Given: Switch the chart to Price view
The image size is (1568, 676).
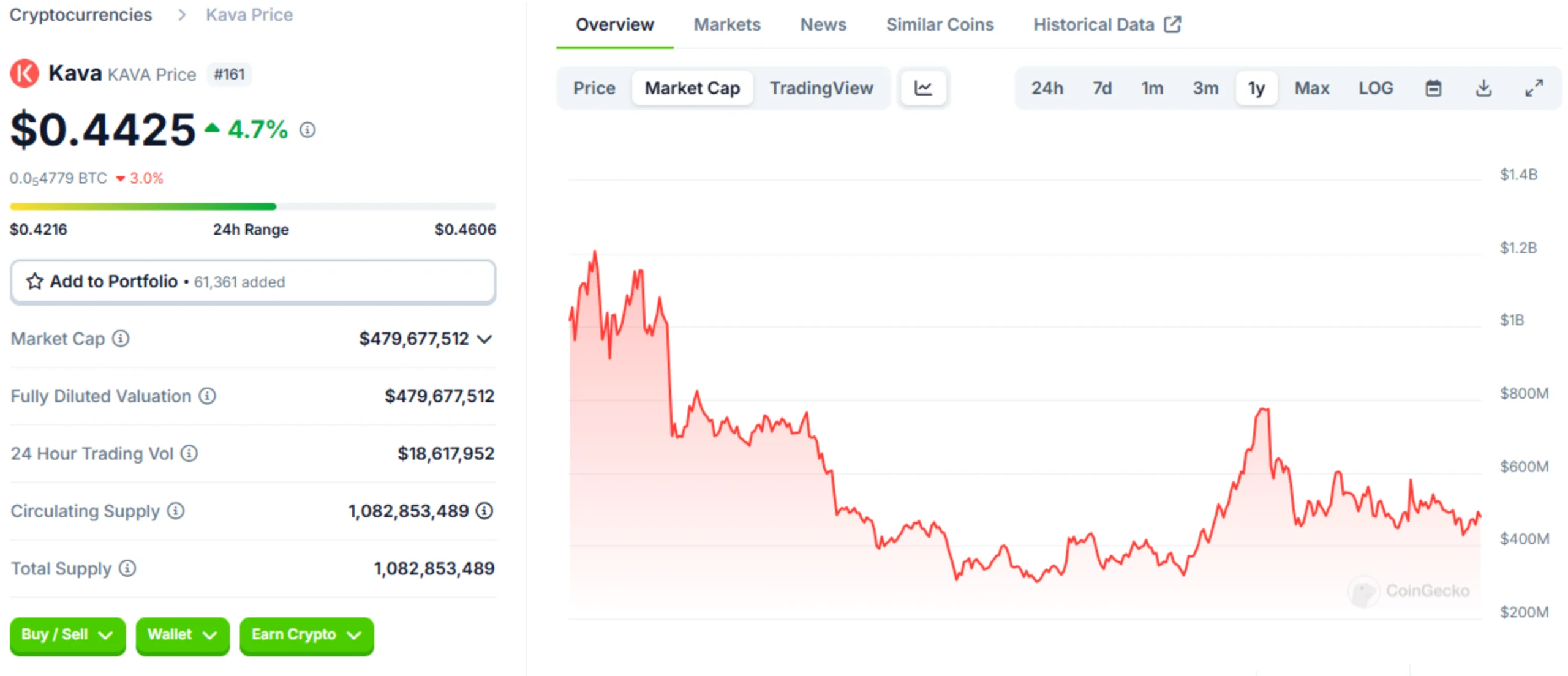Looking at the screenshot, I should point(594,88).
